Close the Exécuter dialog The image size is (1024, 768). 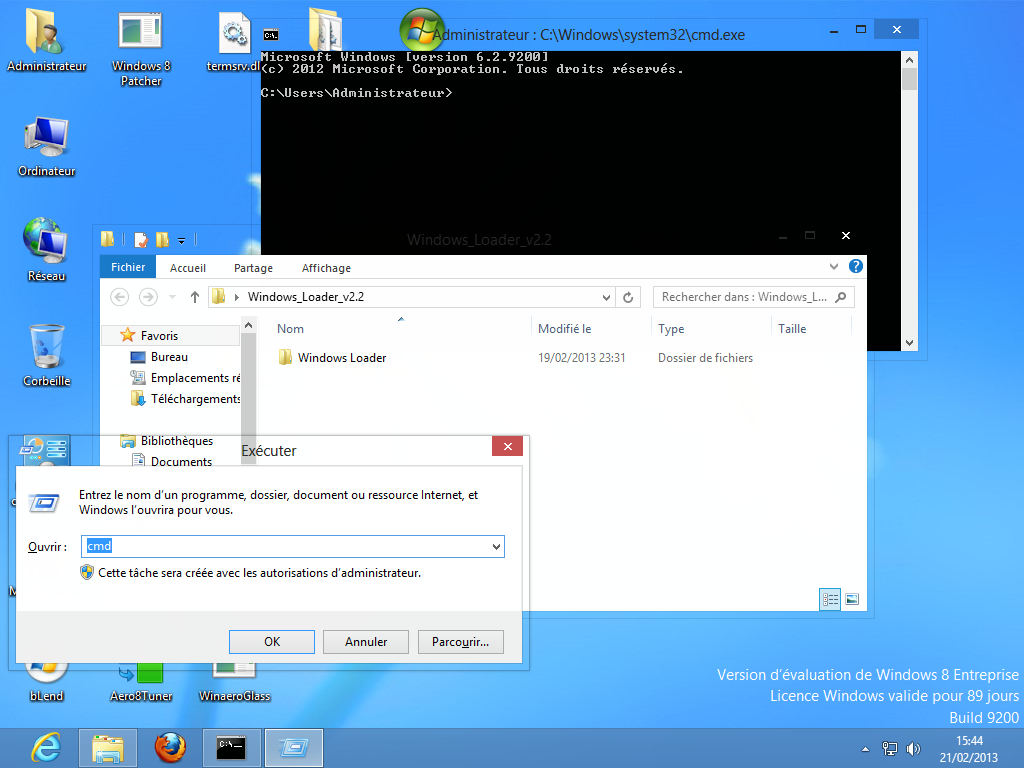coord(507,446)
